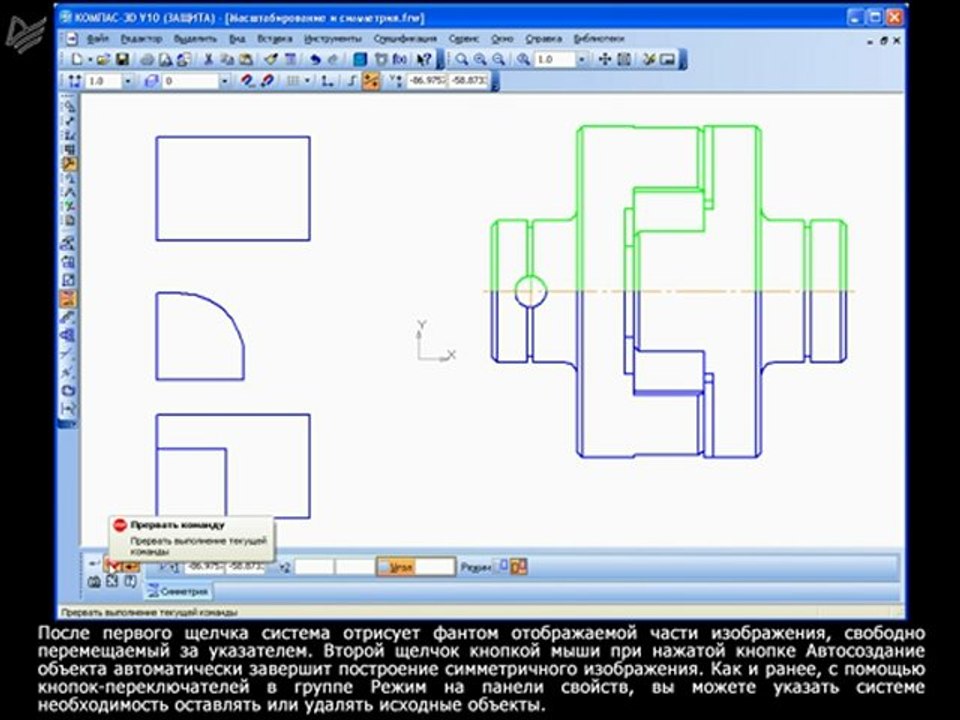Zoom in with the plus magnifier
The height and width of the screenshot is (720, 960).
481,59
